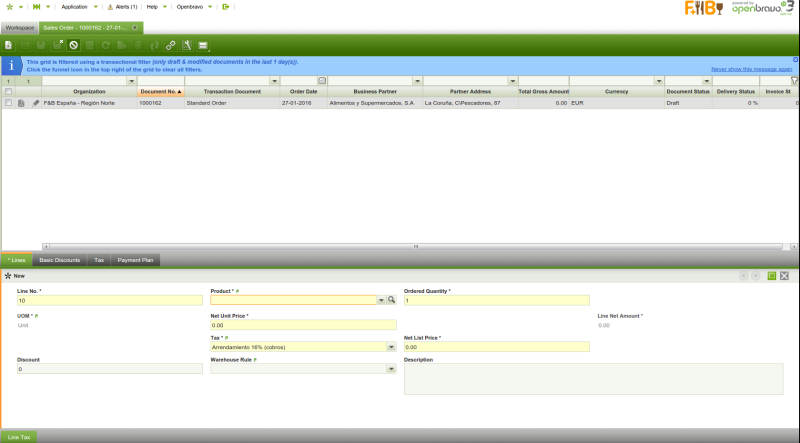This screenshot has width=800, height=443.
Task: Switch to the Basic Discounts tab
Action: coord(60,260)
